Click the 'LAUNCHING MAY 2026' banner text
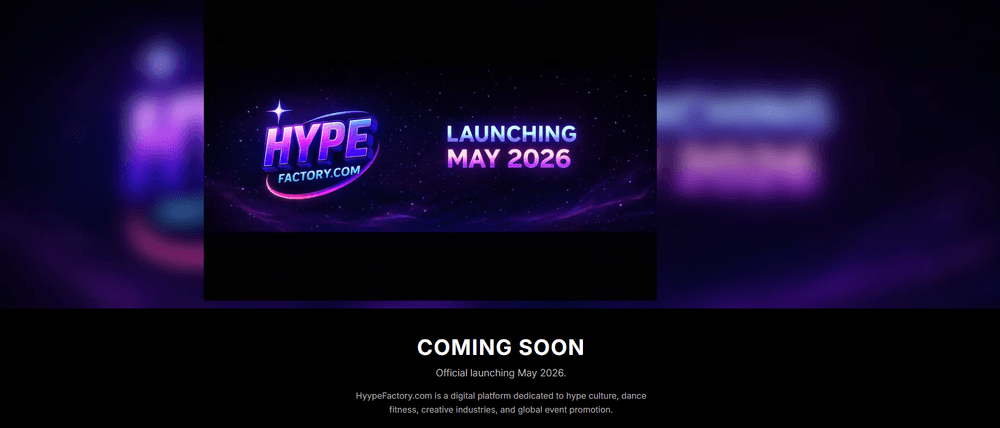 click(511, 146)
